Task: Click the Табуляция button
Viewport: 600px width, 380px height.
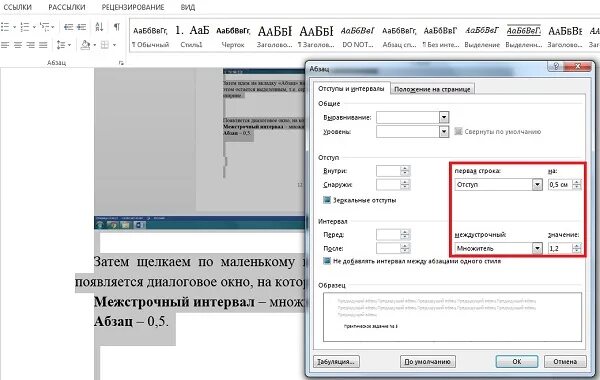Action: click(x=336, y=361)
